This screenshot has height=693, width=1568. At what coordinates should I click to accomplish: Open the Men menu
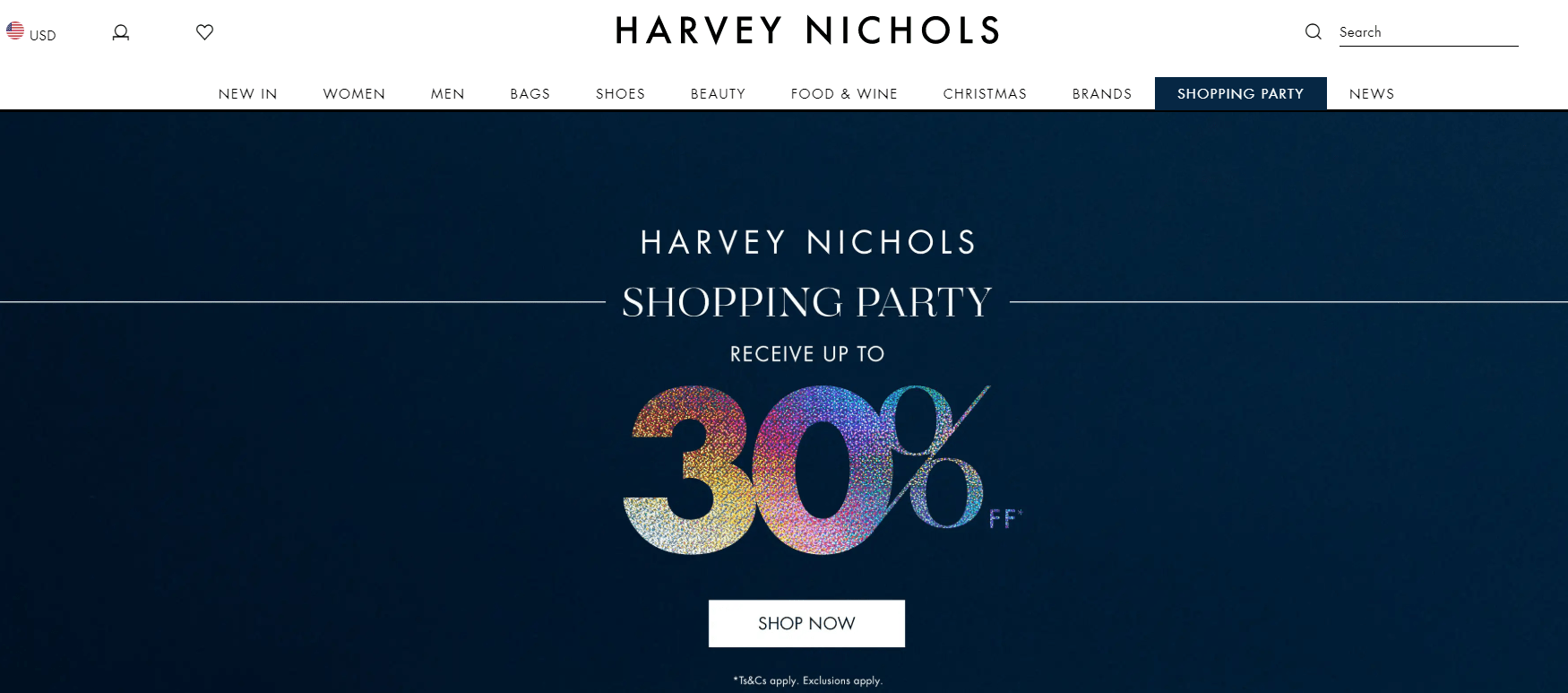(x=448, y=94)
